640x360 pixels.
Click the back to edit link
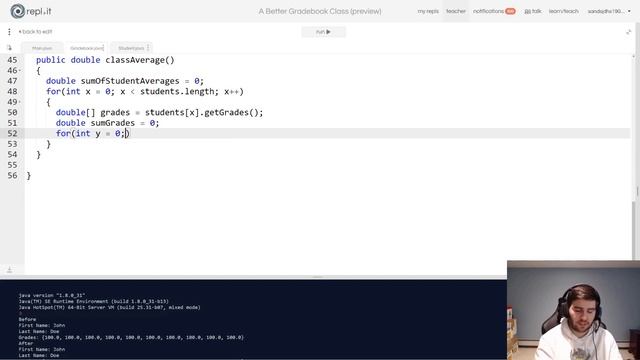35,32
